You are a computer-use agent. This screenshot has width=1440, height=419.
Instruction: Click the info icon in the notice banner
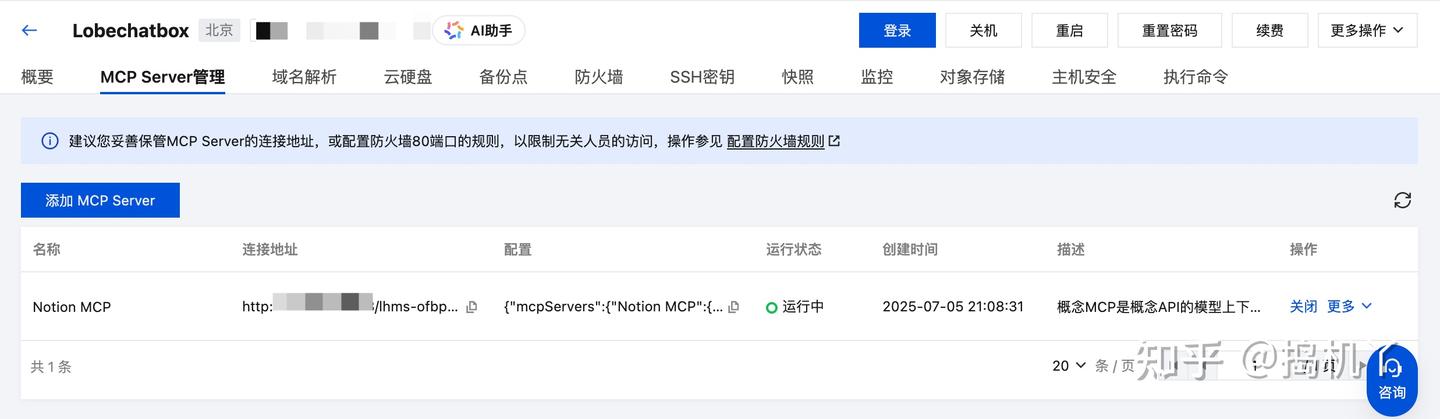(x=50, y=141)
